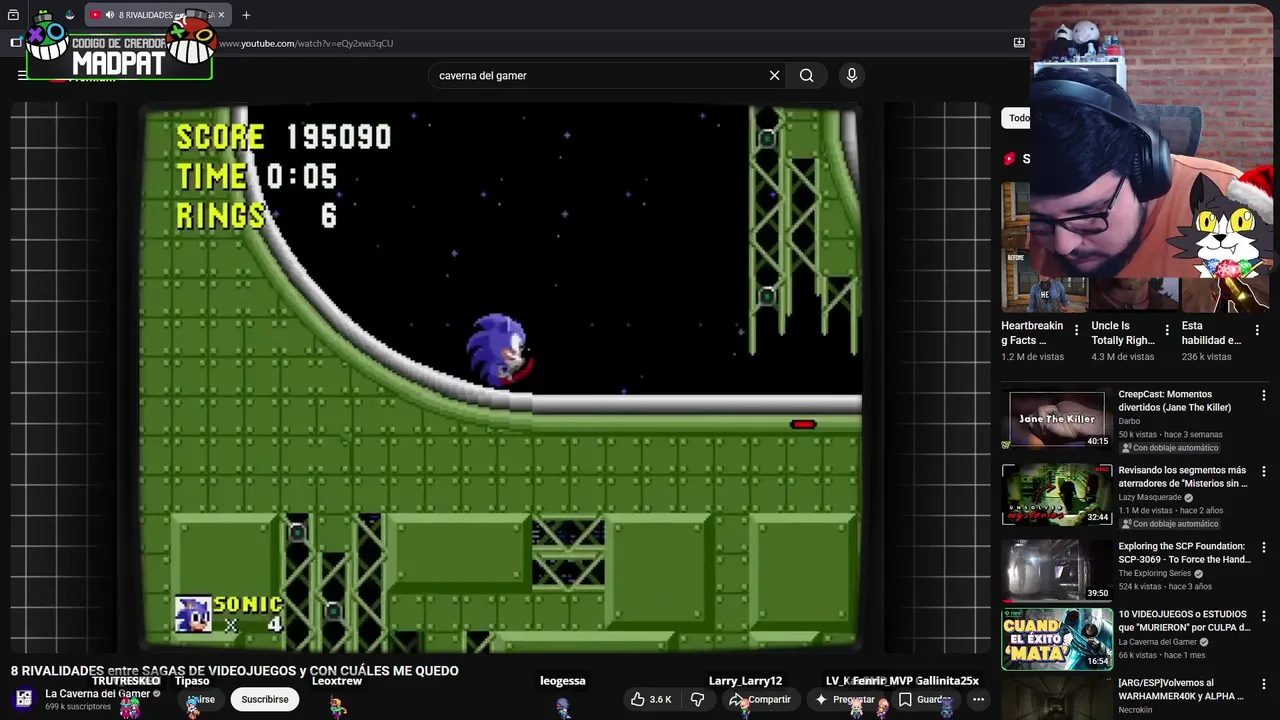Image resolution: width=1280 pixels, height=720 pixels.
Task: Select the 8 RIVALIDADES YouTube tab
Action: click(x=158, y=15)
